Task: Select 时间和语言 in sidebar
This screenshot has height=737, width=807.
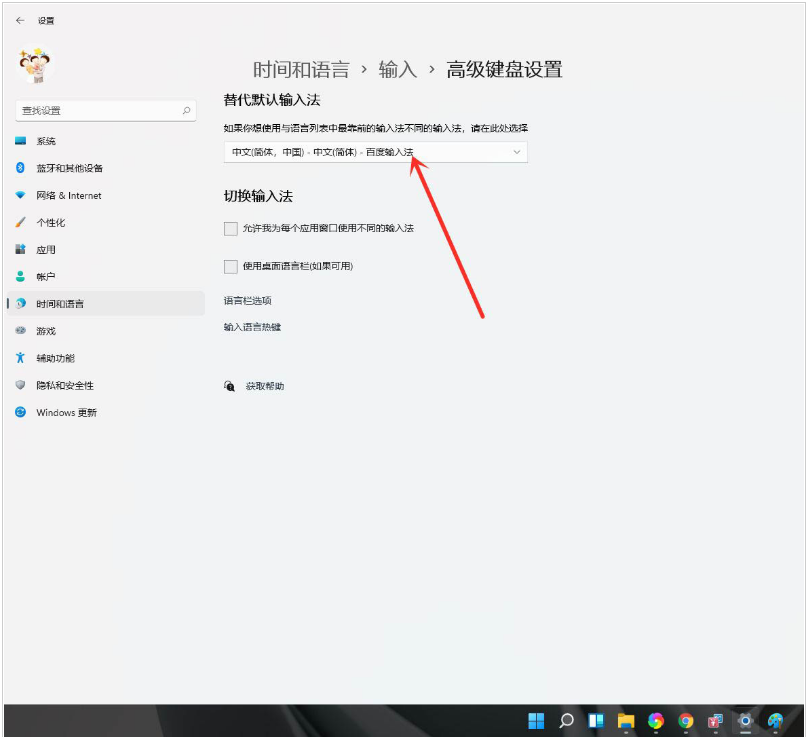Action: 106,304
